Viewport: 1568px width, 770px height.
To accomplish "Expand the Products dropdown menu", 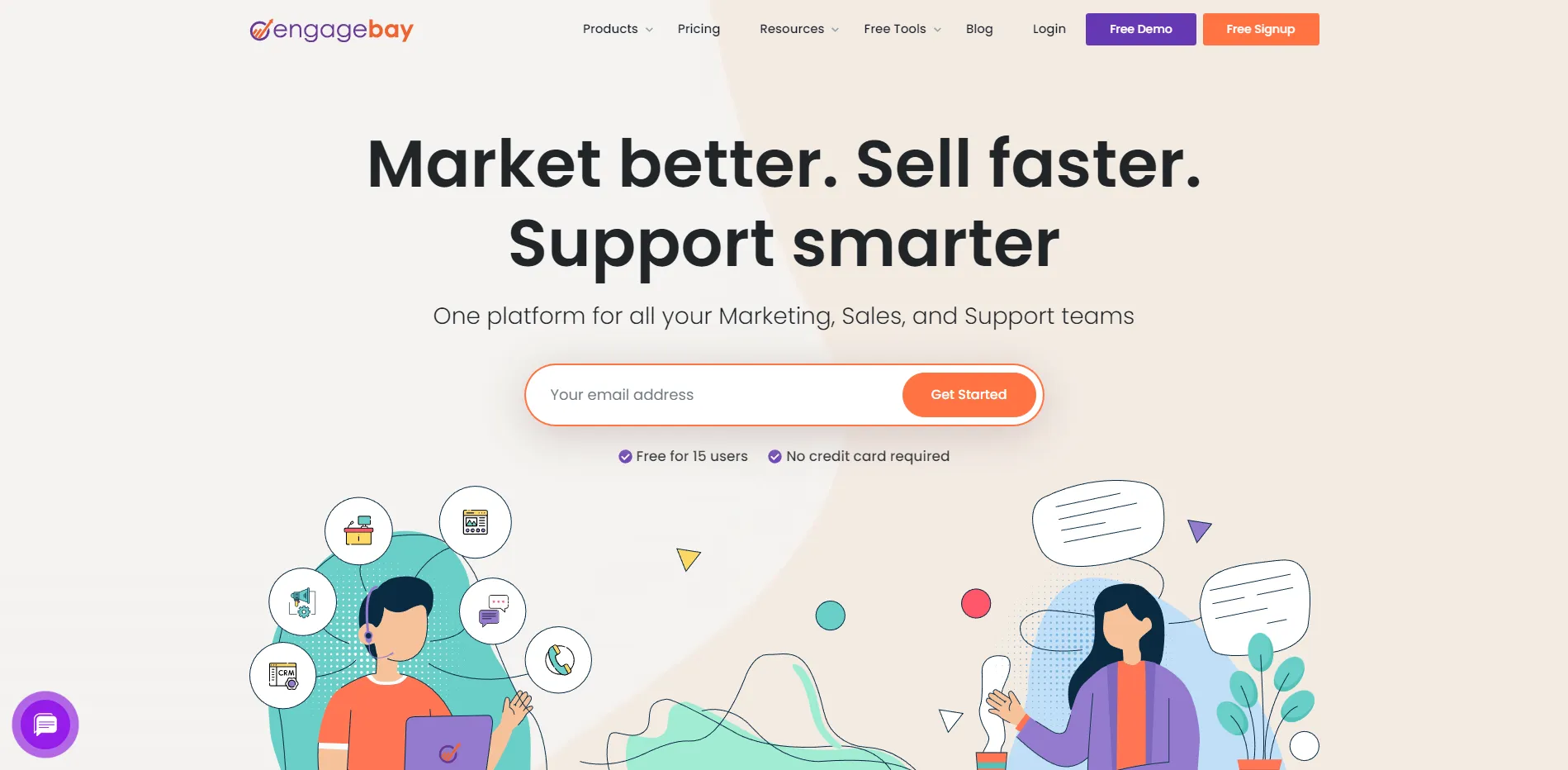I will [x=618, y=29].
